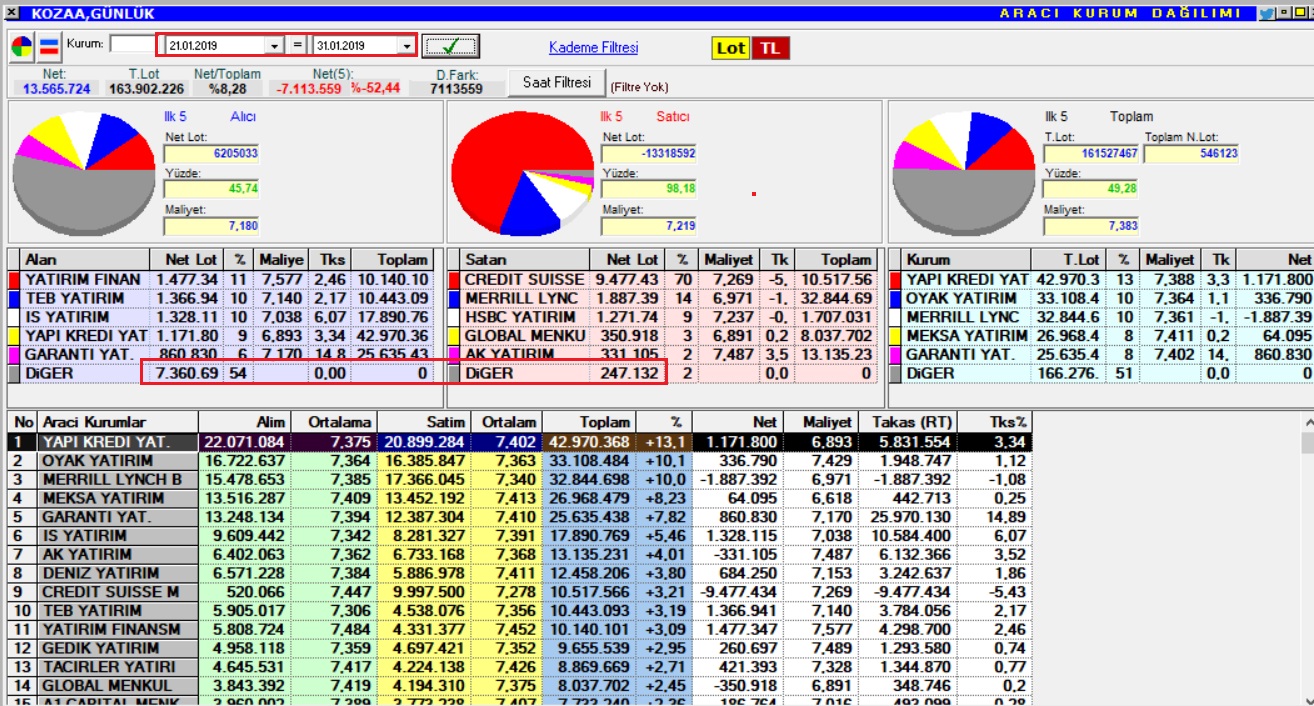
Task: Select the GLOBAL MENKUL row in main table
Action: coord(519,686)
